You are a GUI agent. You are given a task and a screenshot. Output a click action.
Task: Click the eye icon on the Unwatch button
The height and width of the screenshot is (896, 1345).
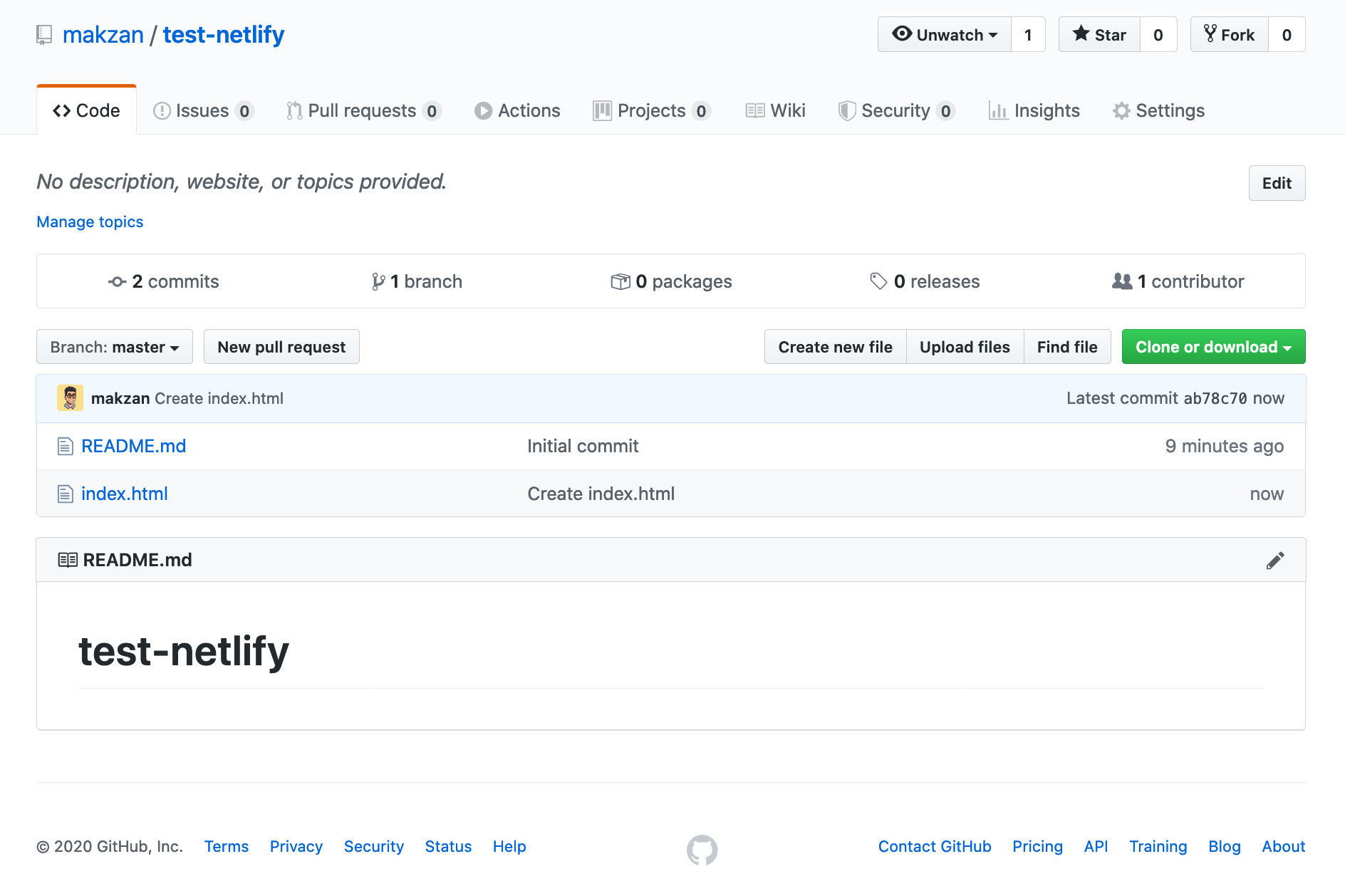(902, 33)
